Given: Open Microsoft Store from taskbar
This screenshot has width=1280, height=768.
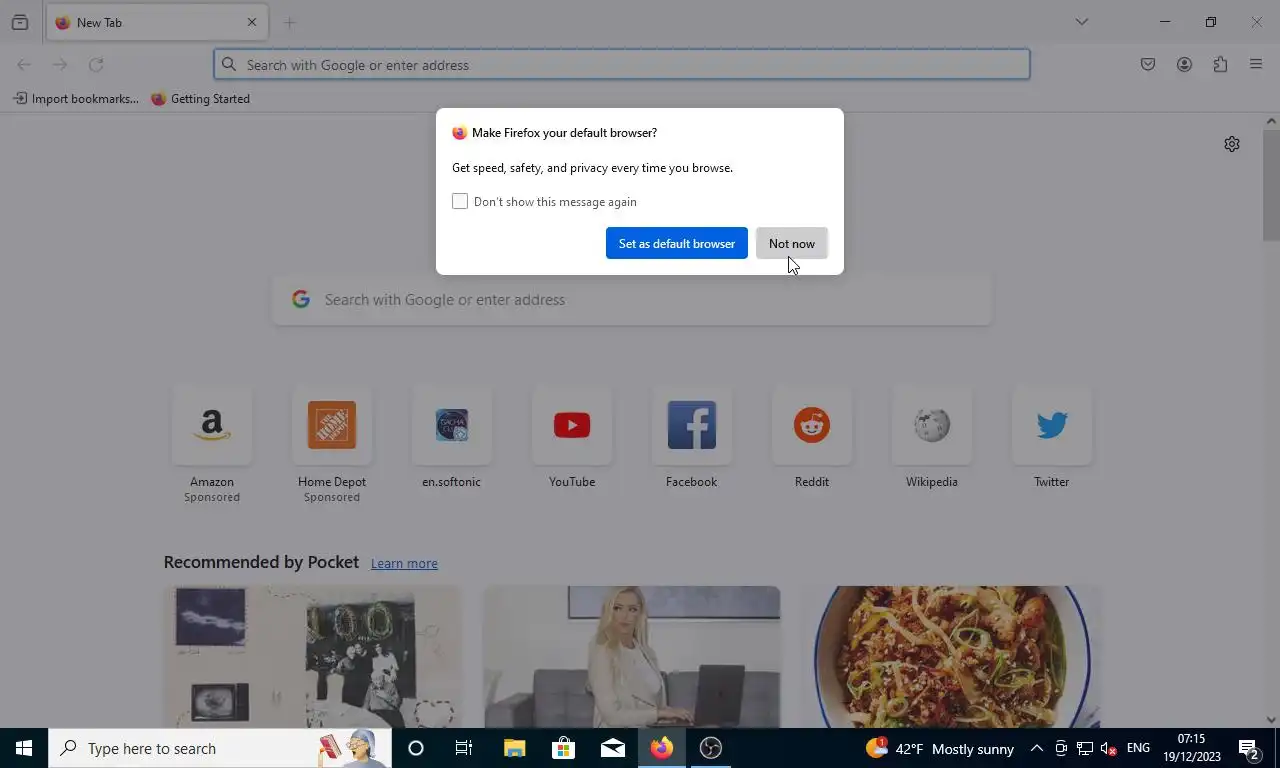Looking at the screenshot, I should coord(564,748).
